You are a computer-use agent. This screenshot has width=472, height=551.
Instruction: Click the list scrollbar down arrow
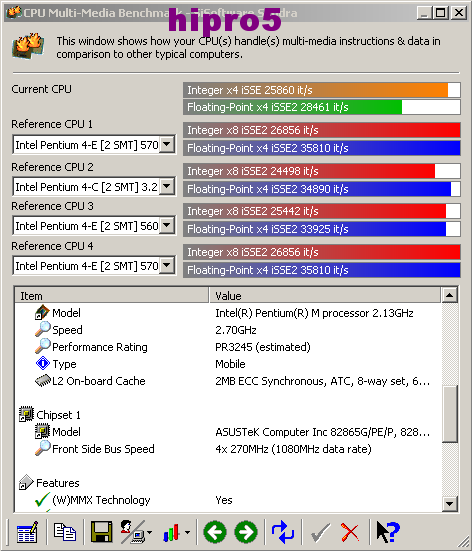(x=450, y=504)
